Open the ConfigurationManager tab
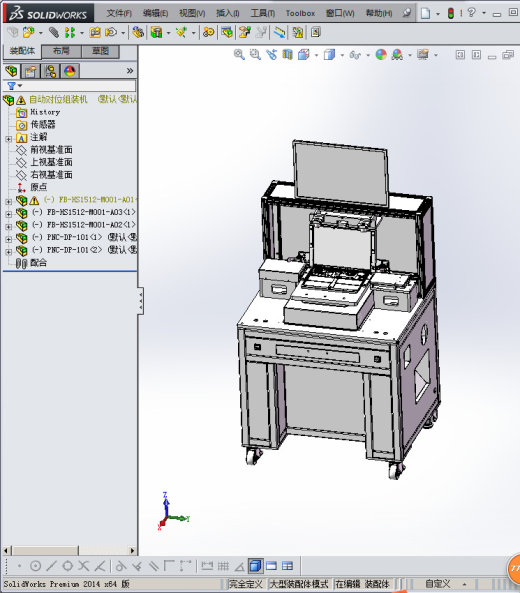This screenshot has height=593, width=520. 50,71
